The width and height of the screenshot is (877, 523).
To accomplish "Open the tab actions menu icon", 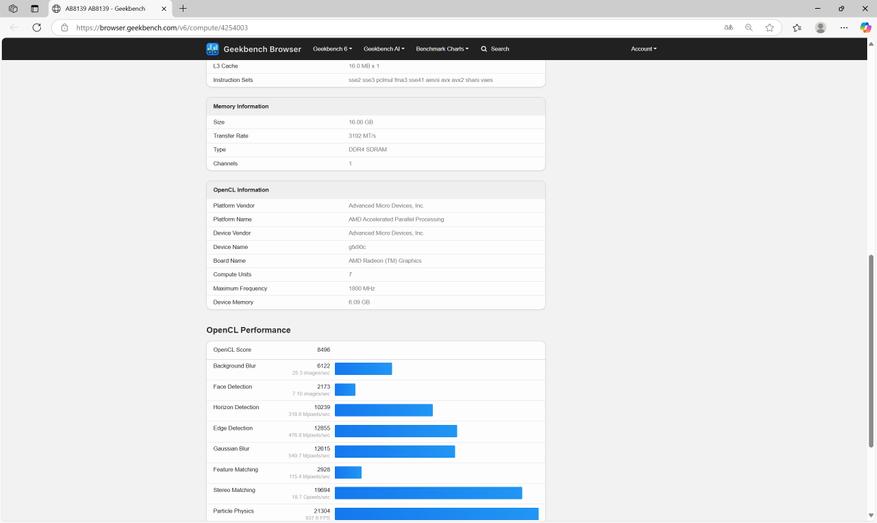I will (35, 8).
